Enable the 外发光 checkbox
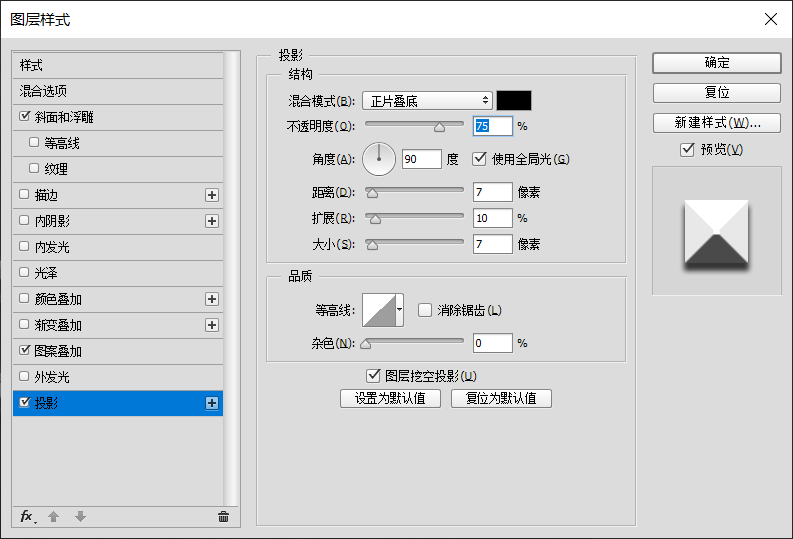Viewport: 793px width, 539px height. point(24,376)
